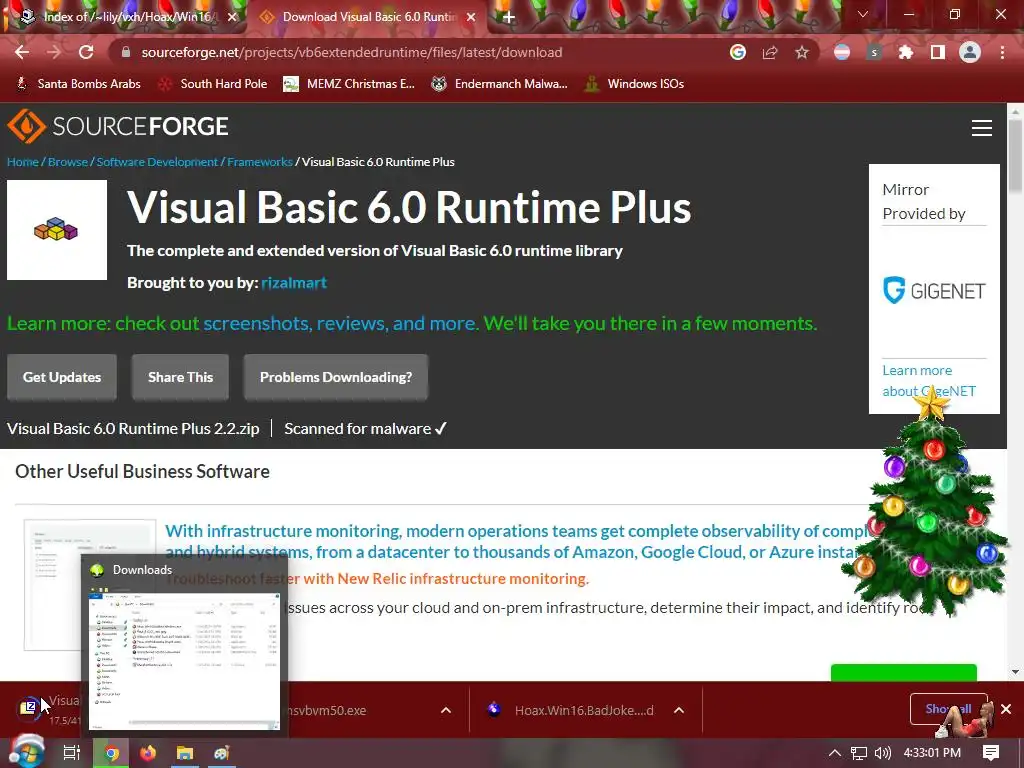Close the 'Index of' tab
1024x768 pixels.
[232, 18]
